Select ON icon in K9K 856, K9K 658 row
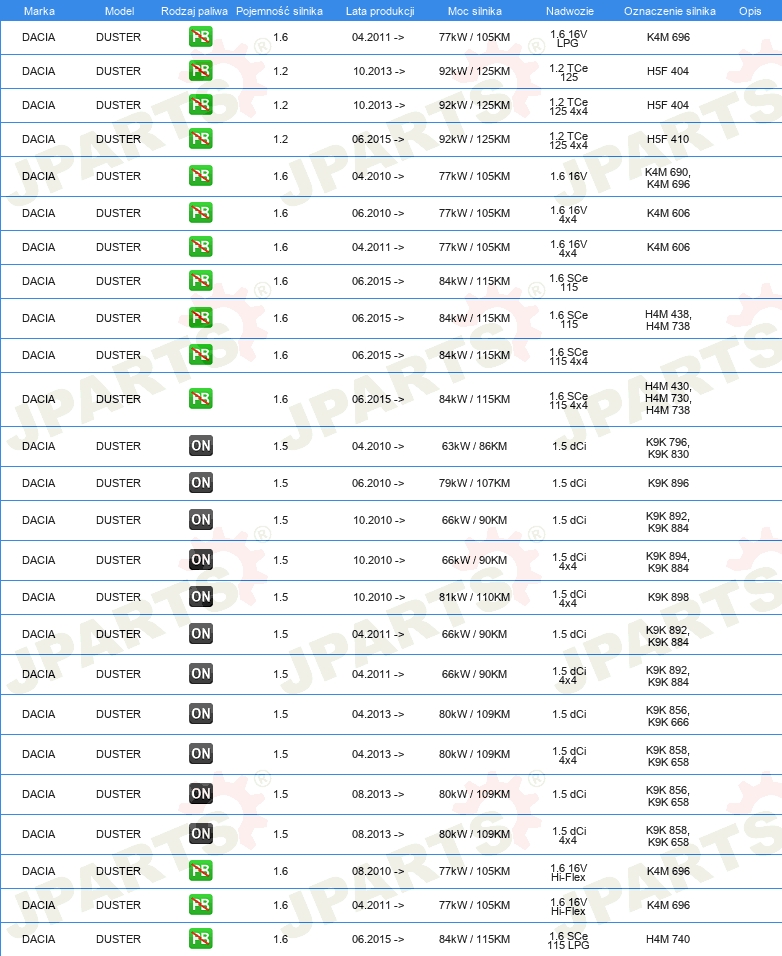782x956 pixels. (201, 793)
